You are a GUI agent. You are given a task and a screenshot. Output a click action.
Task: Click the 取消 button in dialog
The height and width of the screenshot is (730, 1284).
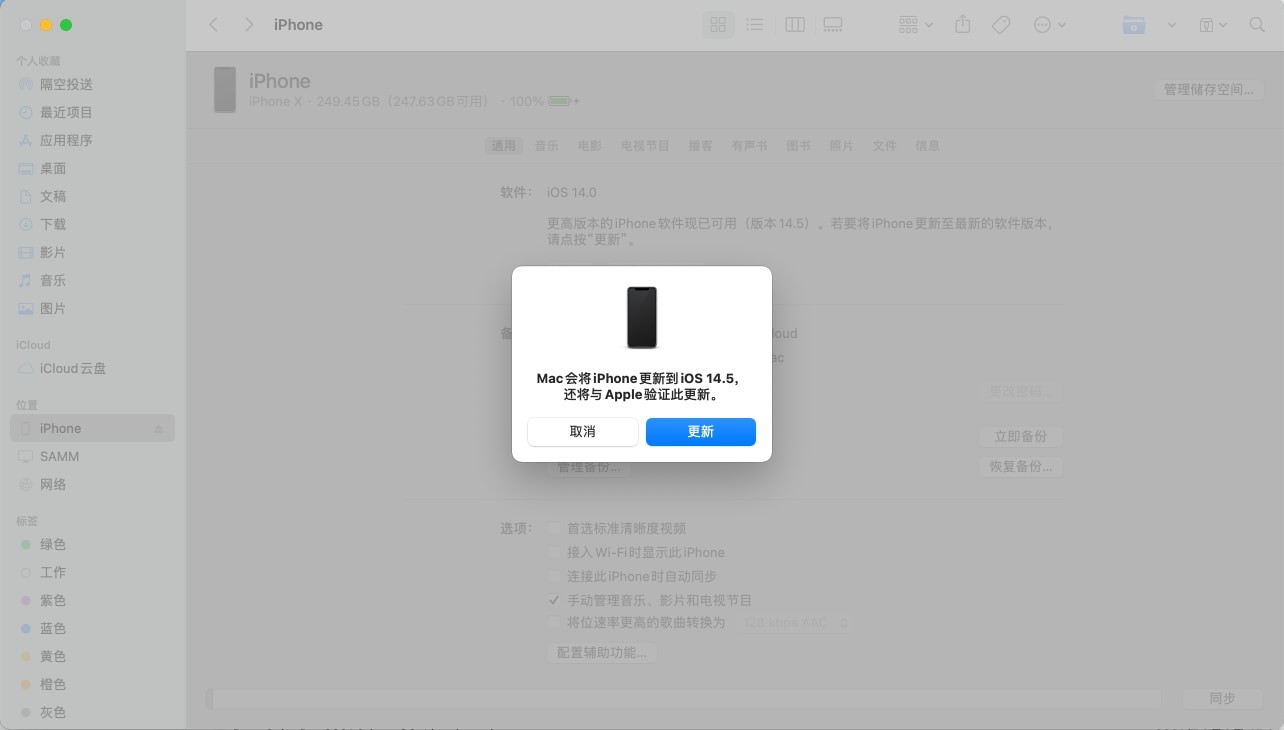(x=583, y=432)
